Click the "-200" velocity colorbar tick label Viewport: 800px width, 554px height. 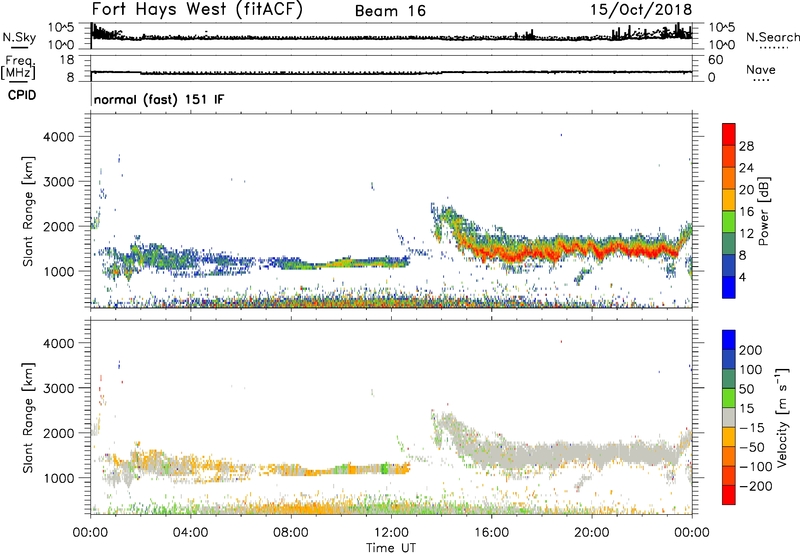[x=755, y=486]
